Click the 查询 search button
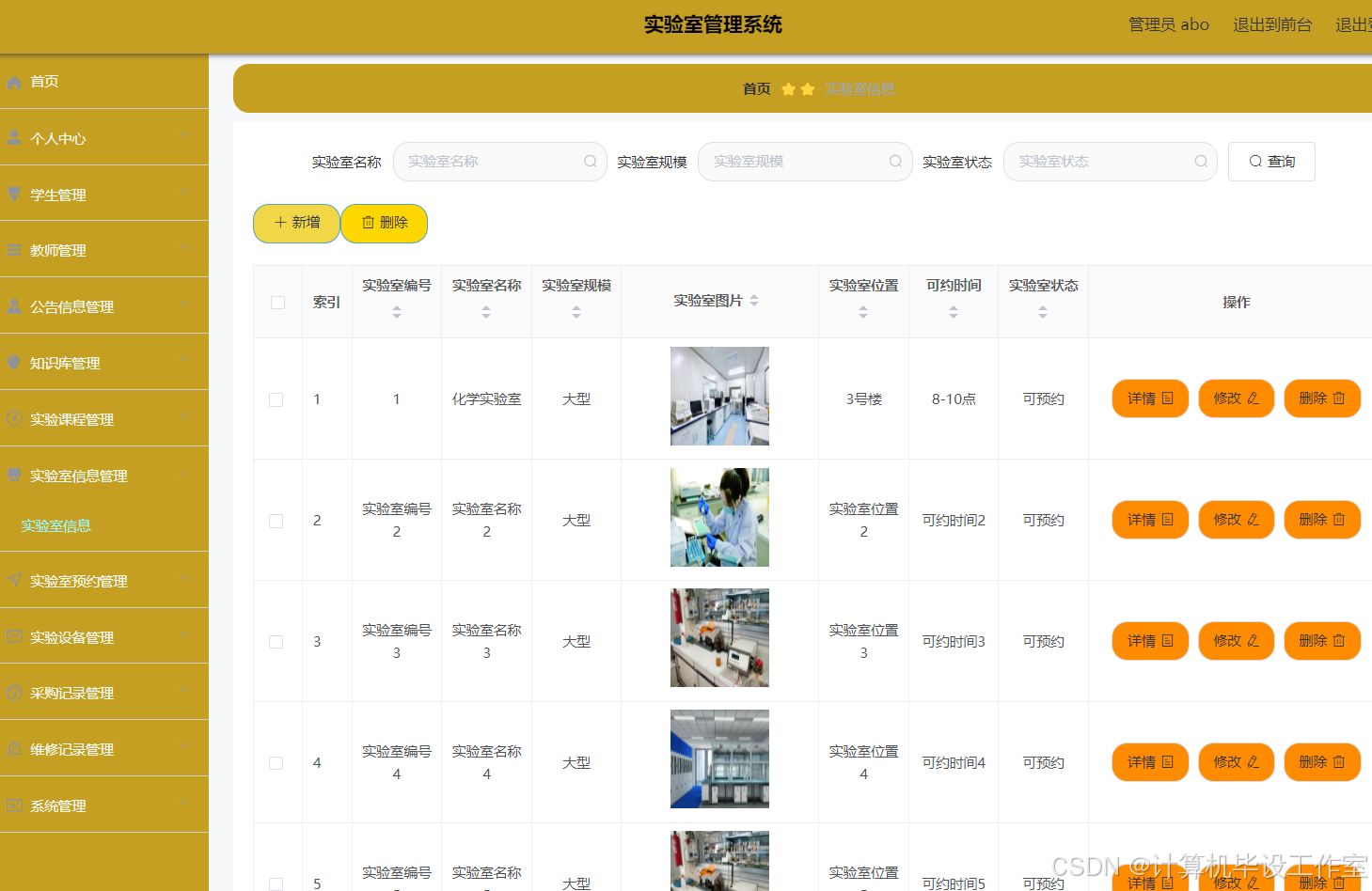 pyautogui.click(x=1271, y=161)
